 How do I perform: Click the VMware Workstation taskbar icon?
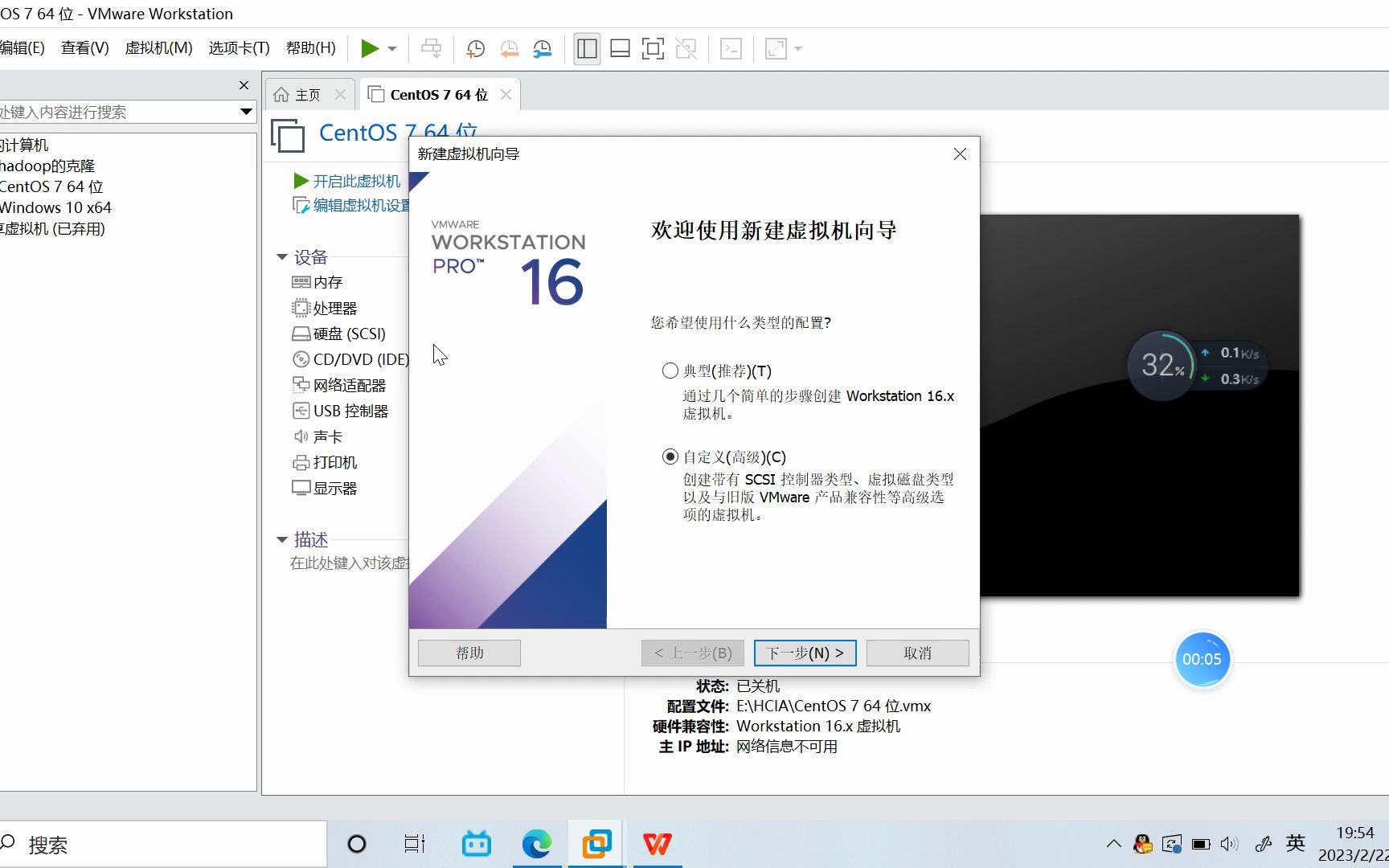tap(596, 845)
